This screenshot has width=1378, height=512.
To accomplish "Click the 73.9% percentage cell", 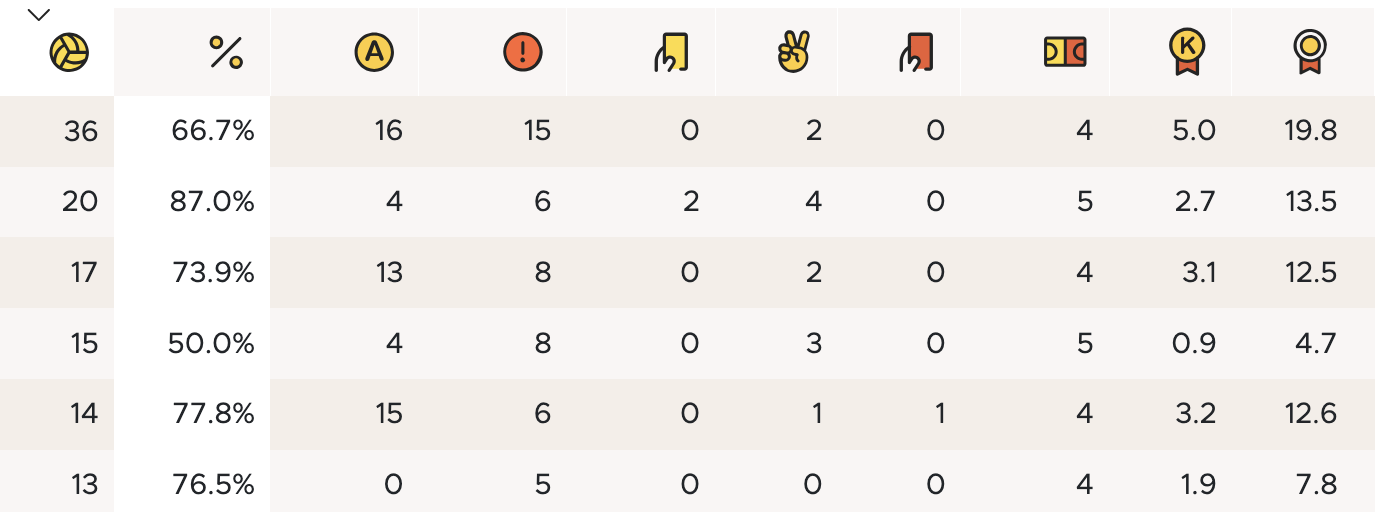I will coord(211,272).
